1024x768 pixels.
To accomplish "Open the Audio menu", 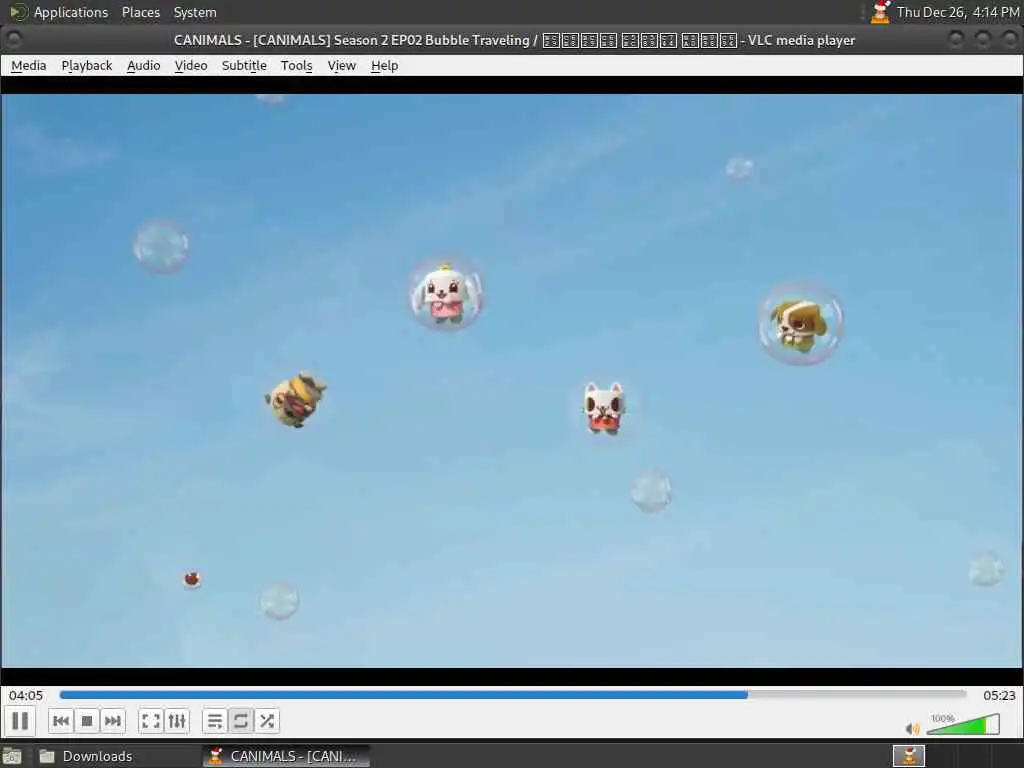I will (144, 65).
